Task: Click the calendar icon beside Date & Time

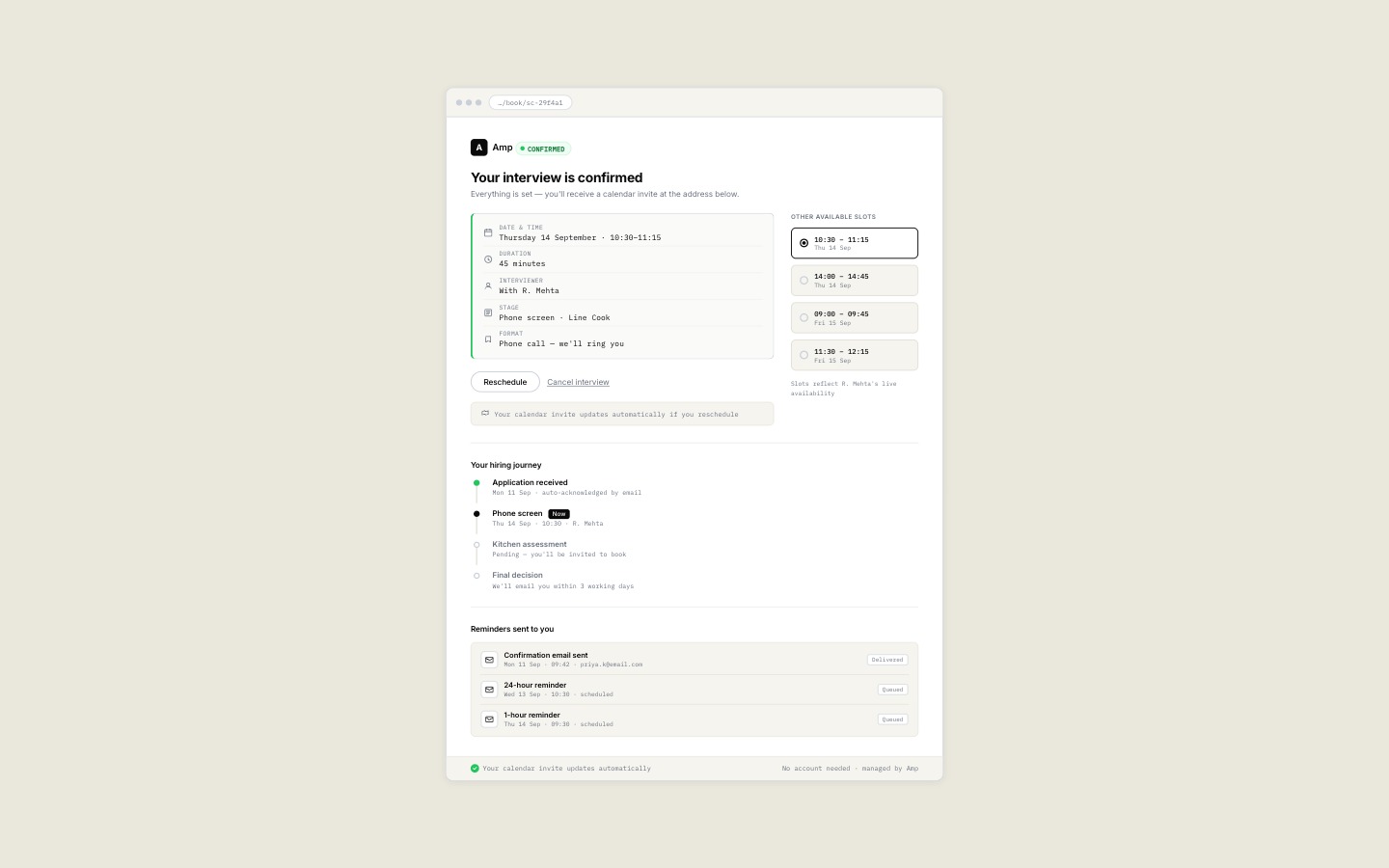Action: 488,232
